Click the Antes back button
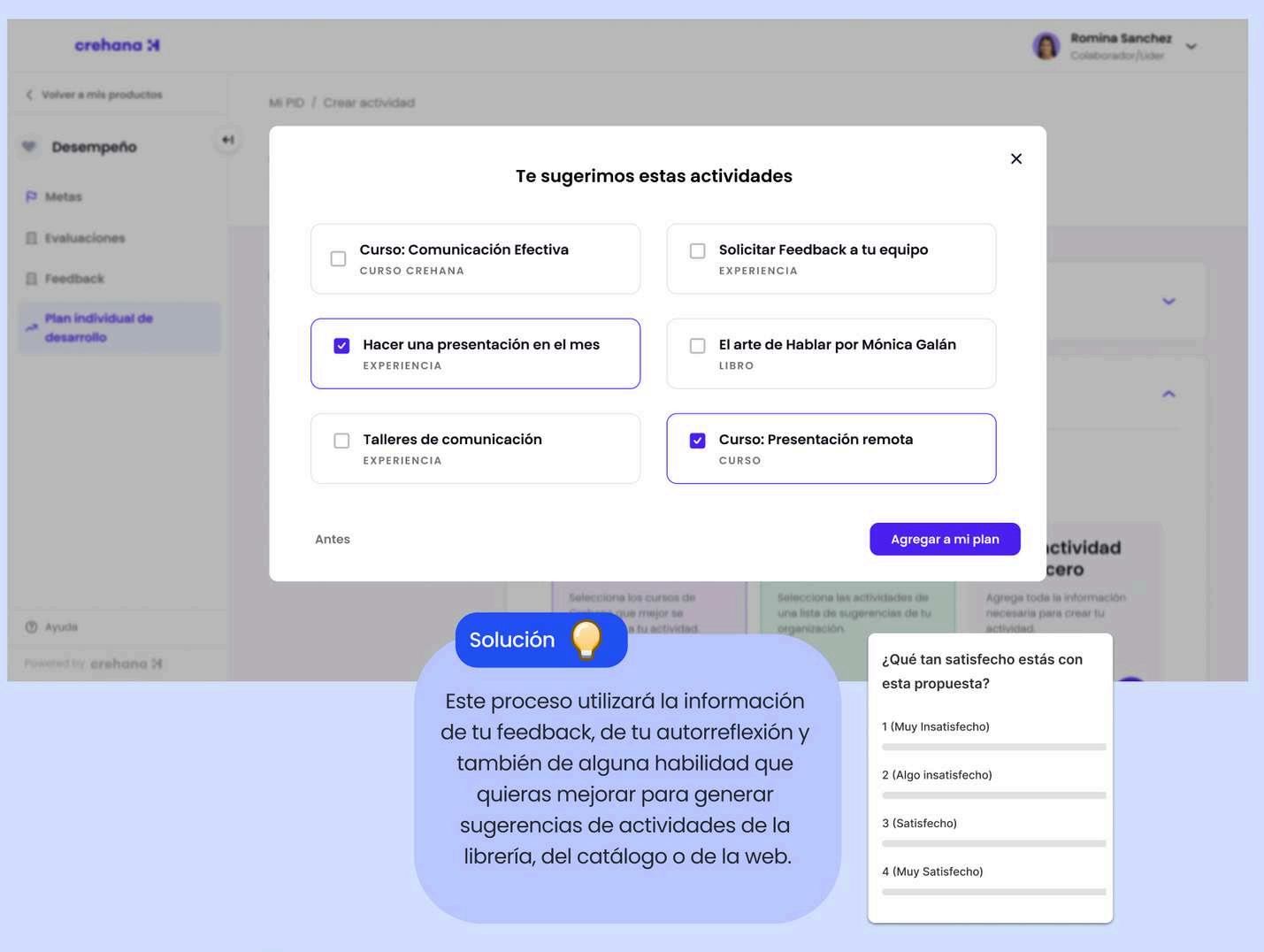Viewport: 1264px width, 952px height. point(333,539)
